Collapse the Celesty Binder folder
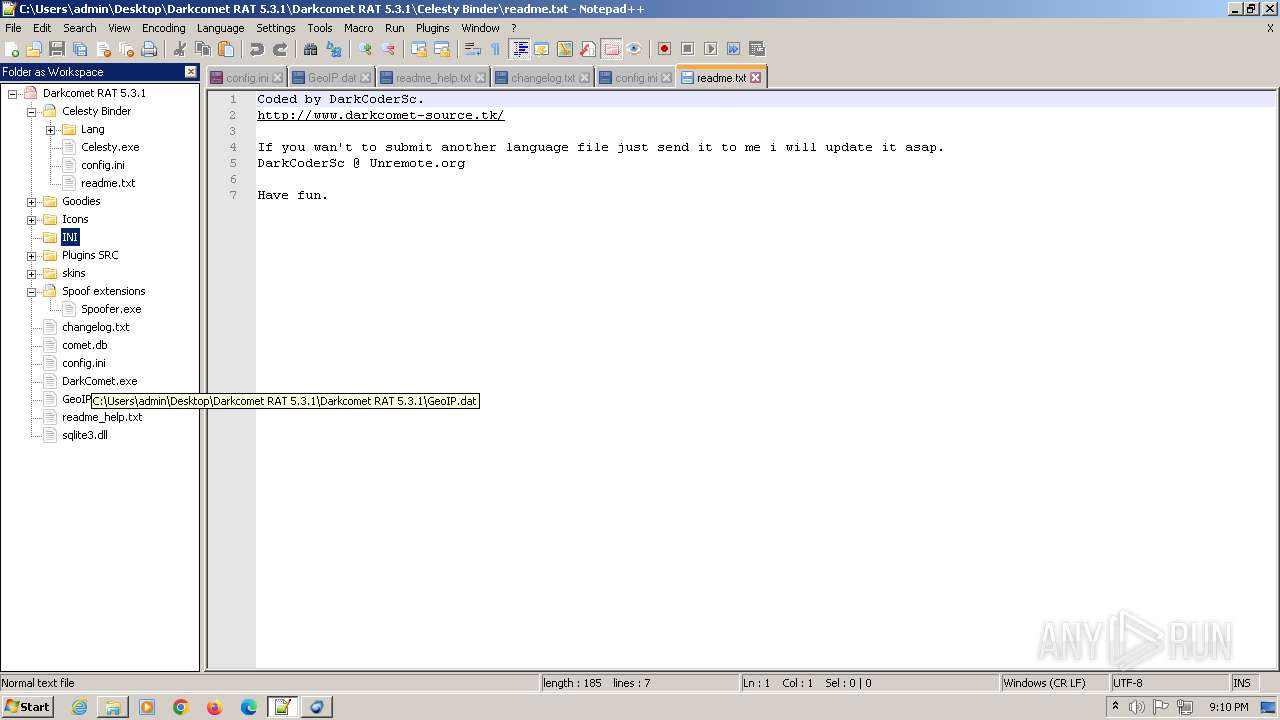 31,111
